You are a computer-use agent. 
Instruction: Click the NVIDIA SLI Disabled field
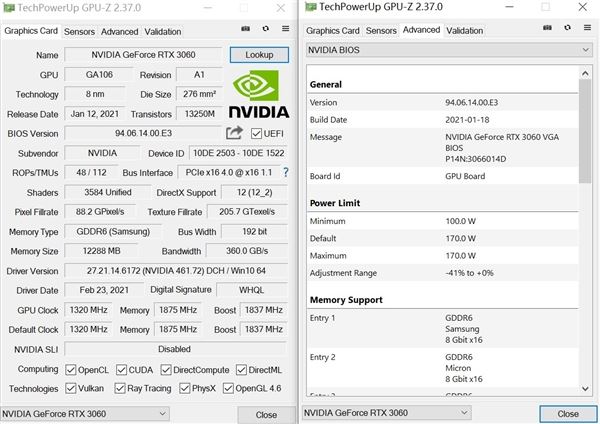point(174,349)
